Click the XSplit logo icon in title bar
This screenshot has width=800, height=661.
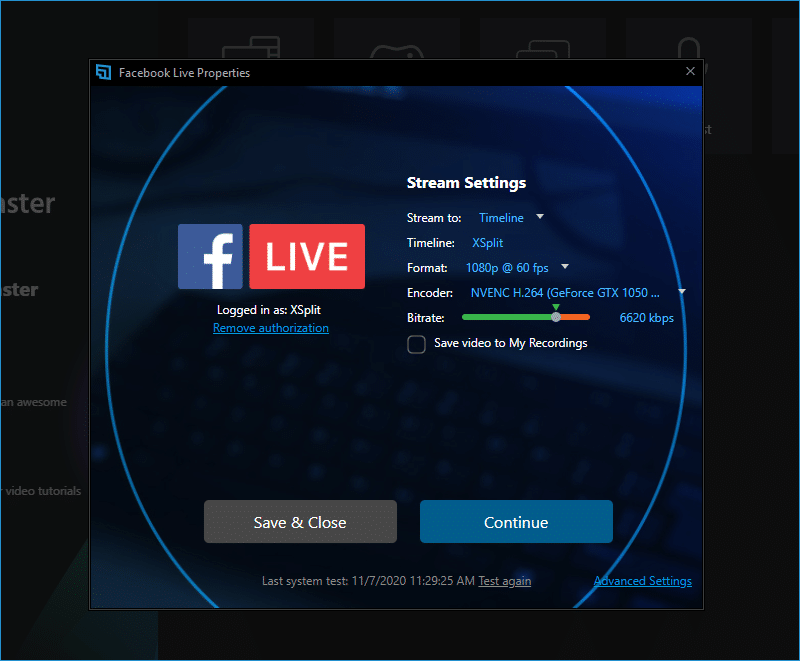tap(104, 72)
